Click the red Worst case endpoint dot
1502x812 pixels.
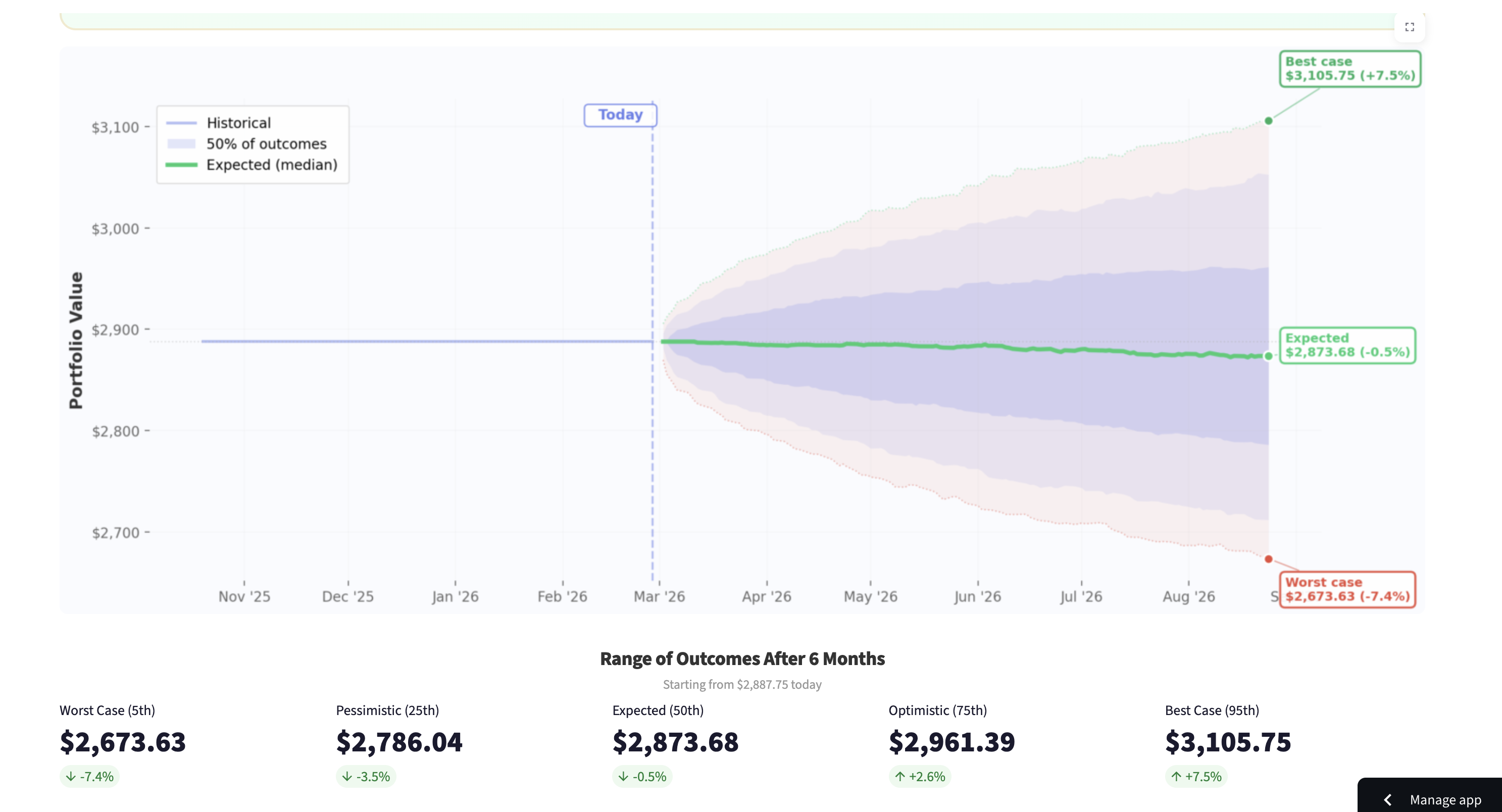[x=1268, y=559]
